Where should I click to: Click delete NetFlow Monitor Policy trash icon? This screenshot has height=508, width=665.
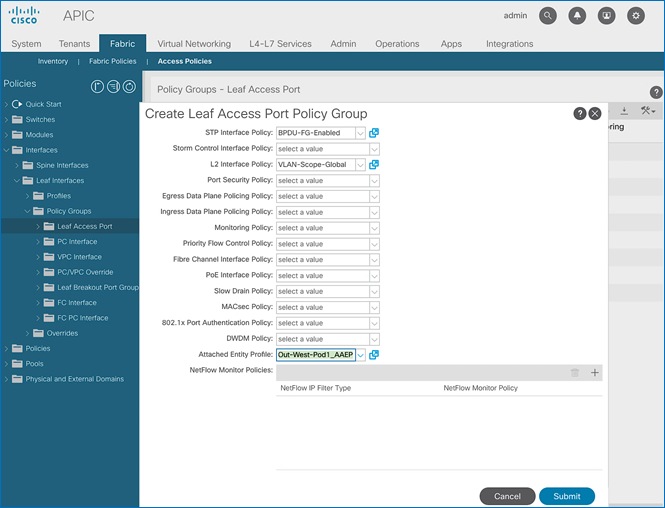[x=575, y=372]
